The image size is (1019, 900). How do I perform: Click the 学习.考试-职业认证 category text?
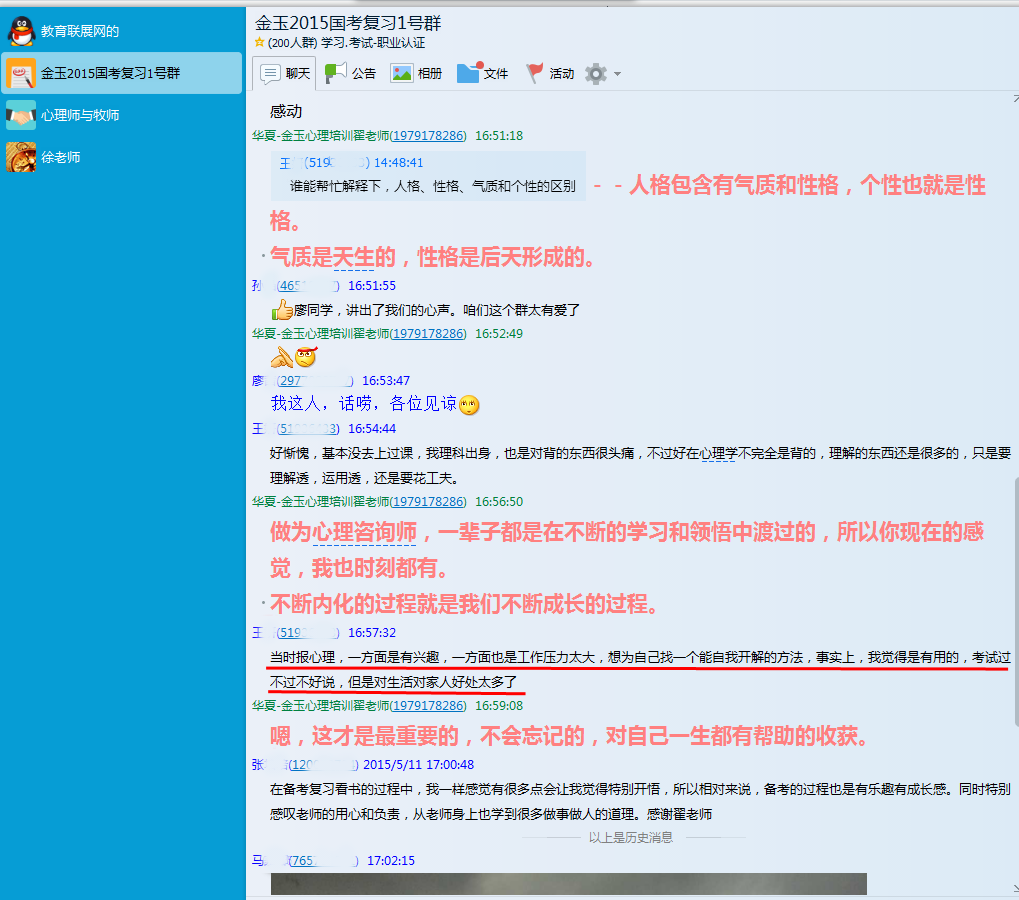[373, 43]
